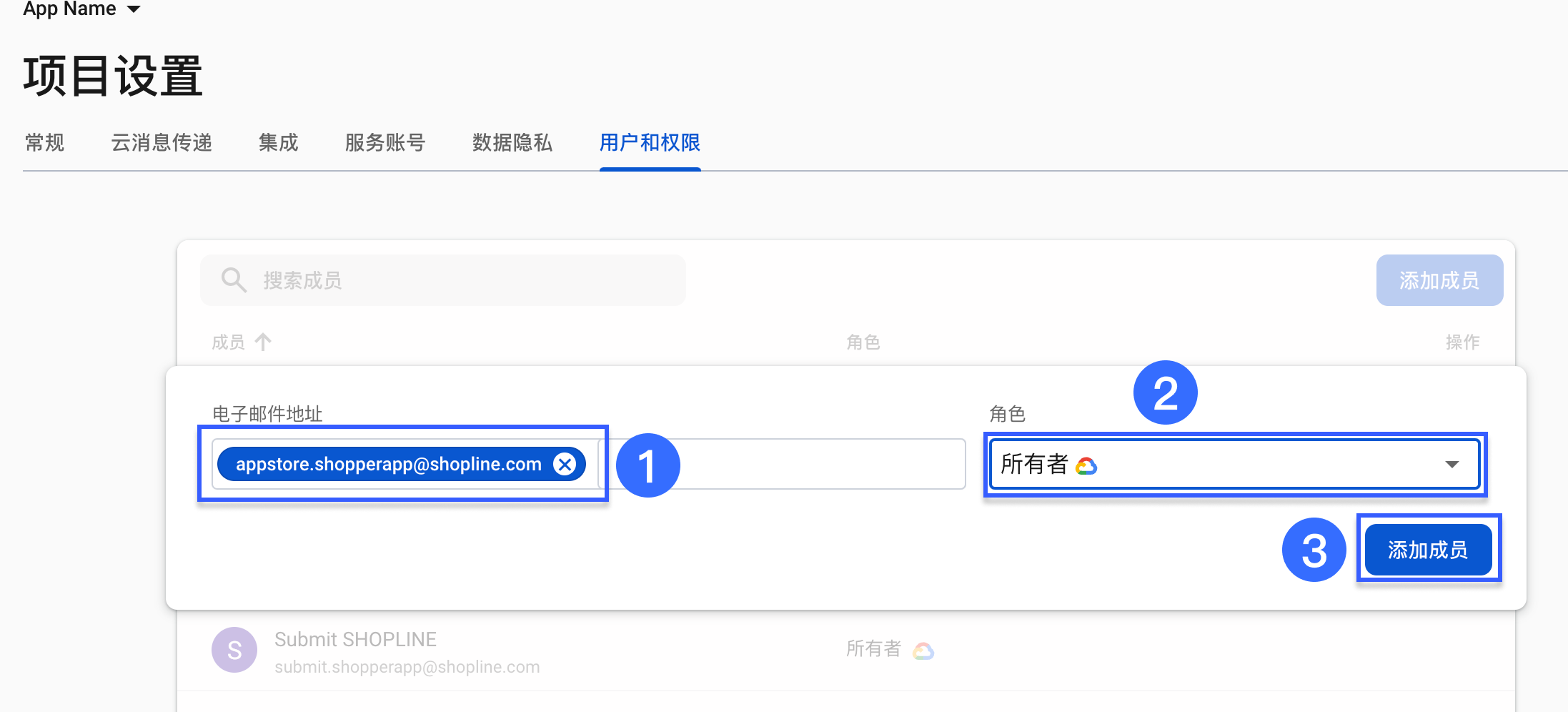
Task: Switch to the 常规 tab
Action: pos(44,143)
